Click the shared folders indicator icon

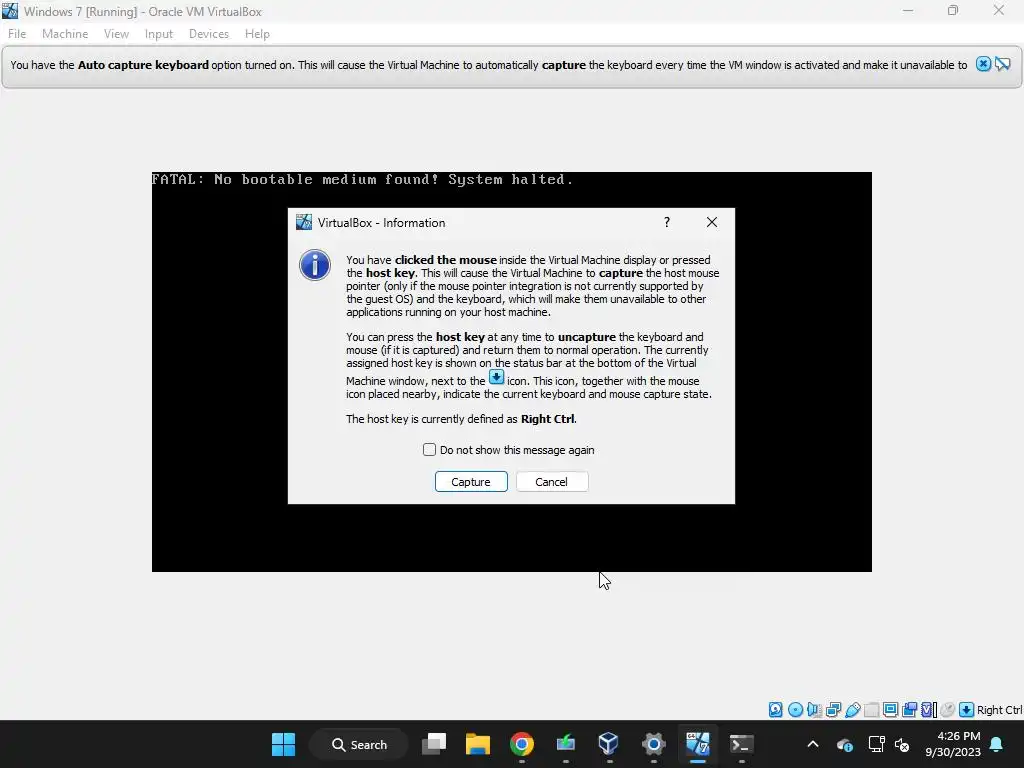click(871, 710)
